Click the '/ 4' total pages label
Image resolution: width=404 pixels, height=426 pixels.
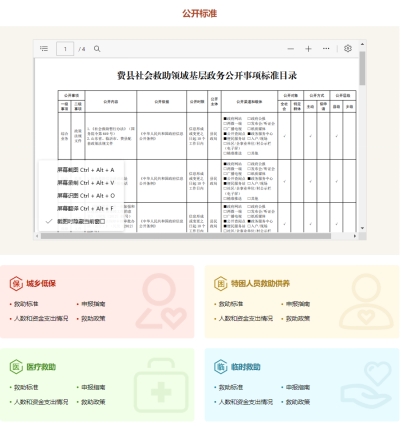click(x=82, y=49)
